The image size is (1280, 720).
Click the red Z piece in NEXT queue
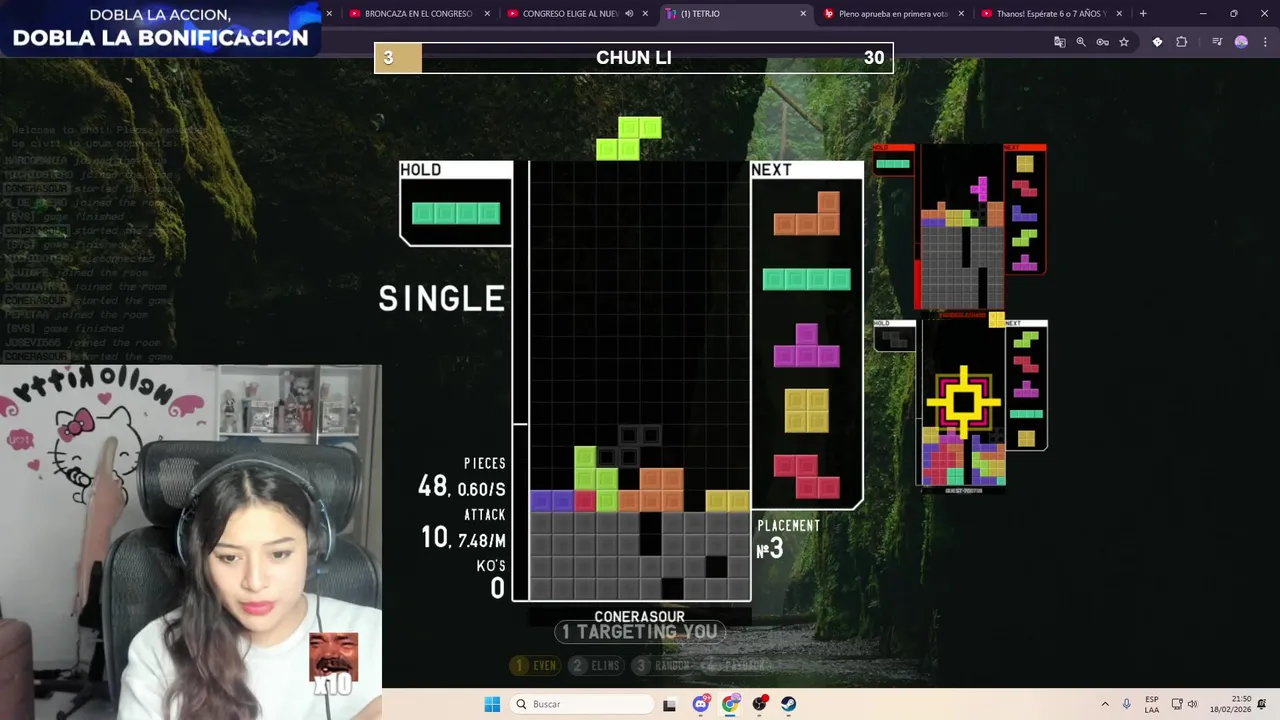tap(807, 476)
